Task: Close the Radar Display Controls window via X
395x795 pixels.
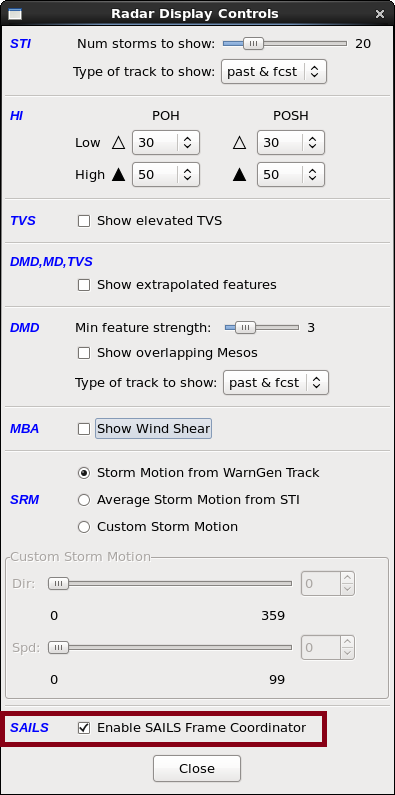Action: click(379, 14)
